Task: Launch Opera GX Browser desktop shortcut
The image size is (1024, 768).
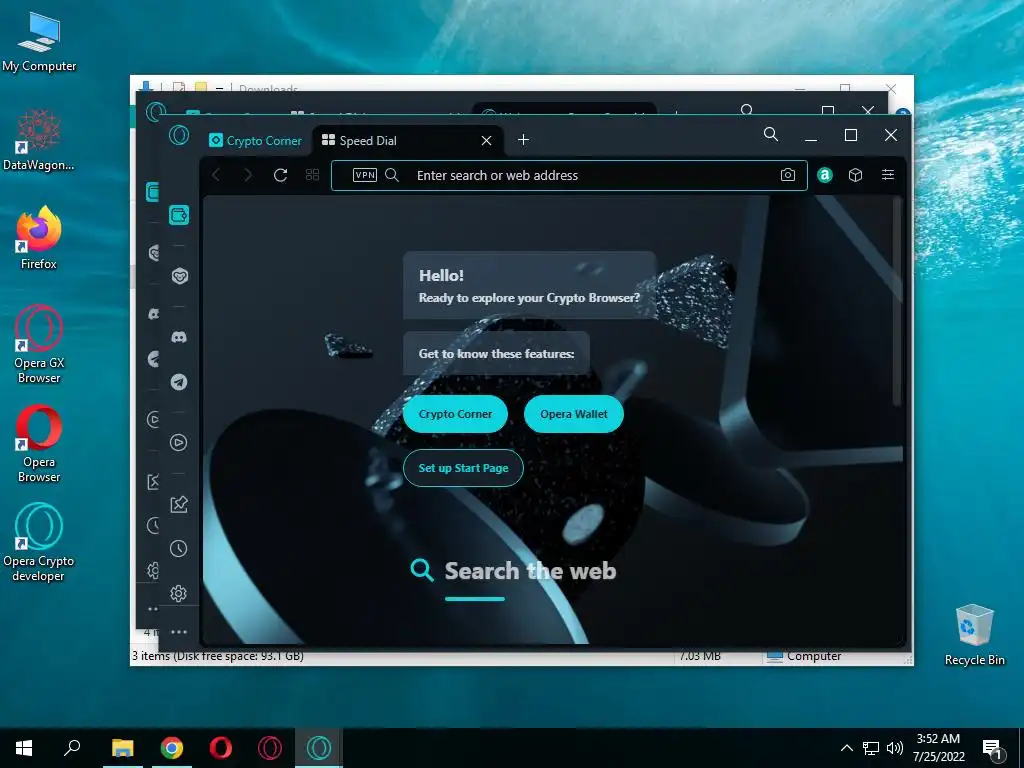Action: [39, 345]
